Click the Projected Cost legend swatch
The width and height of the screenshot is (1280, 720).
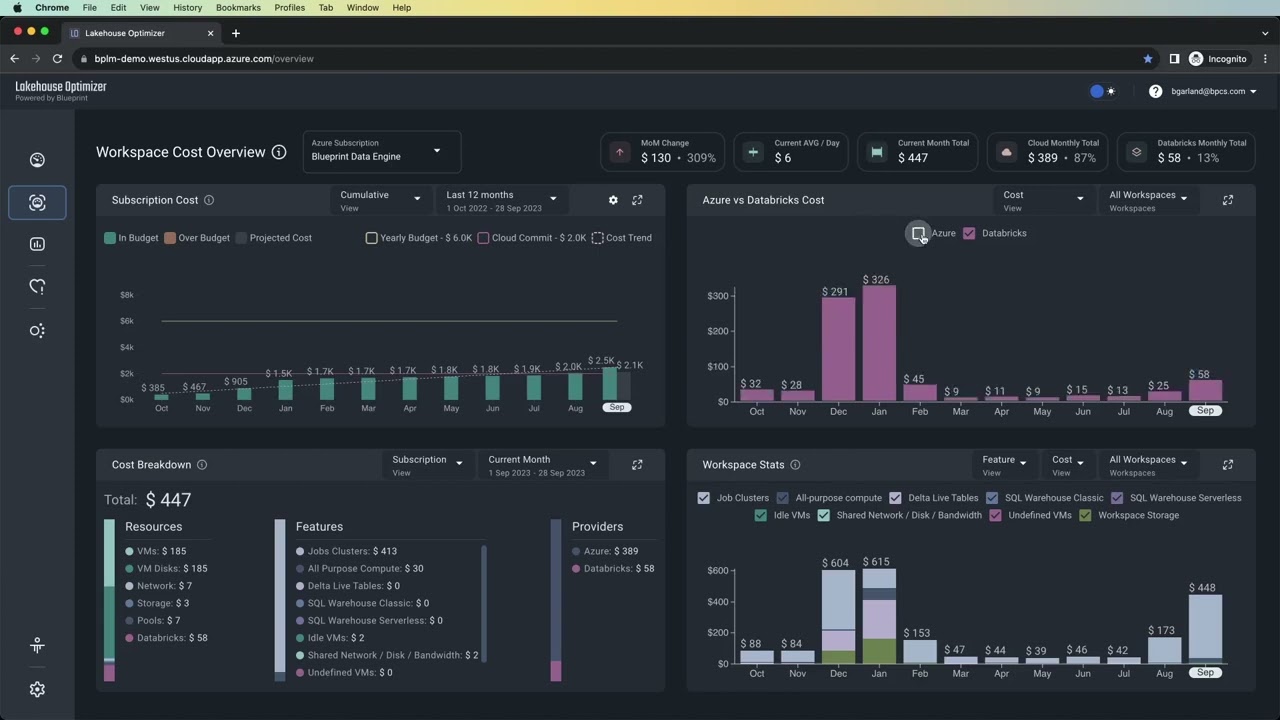(241, 238)
